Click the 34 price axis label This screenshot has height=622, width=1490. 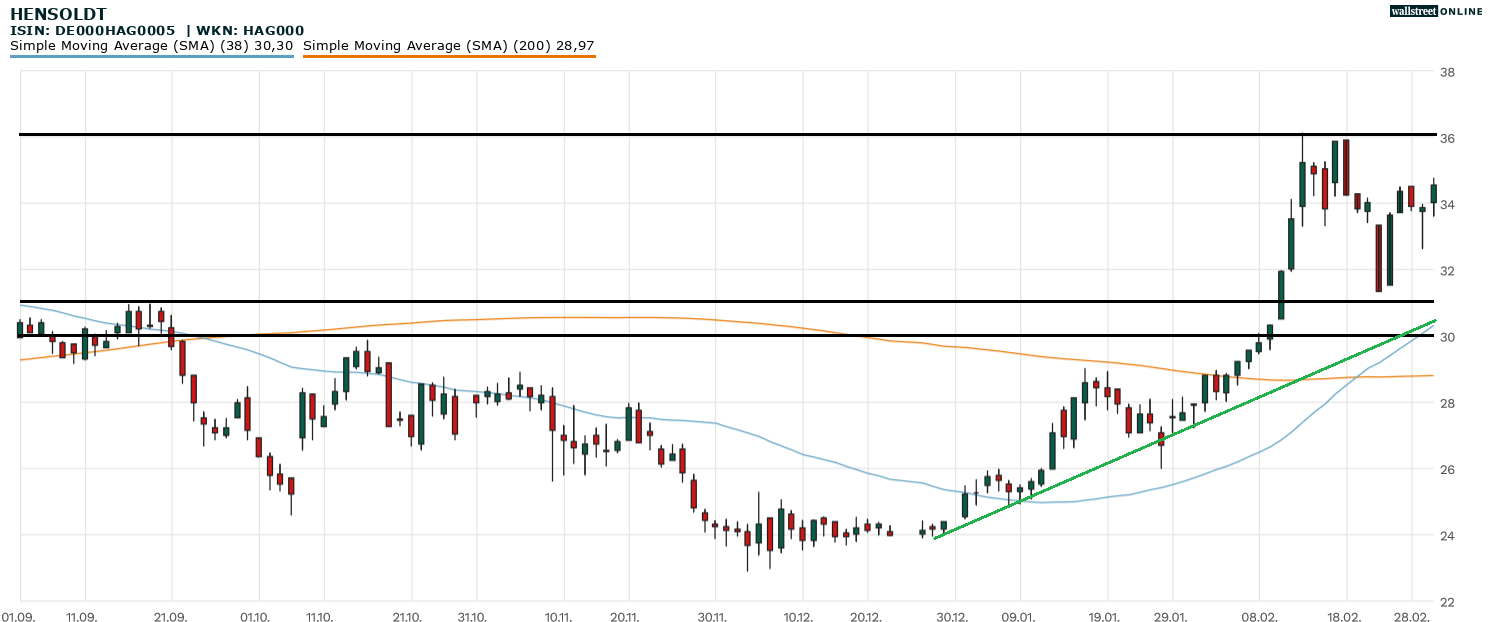coord(1446,205)
